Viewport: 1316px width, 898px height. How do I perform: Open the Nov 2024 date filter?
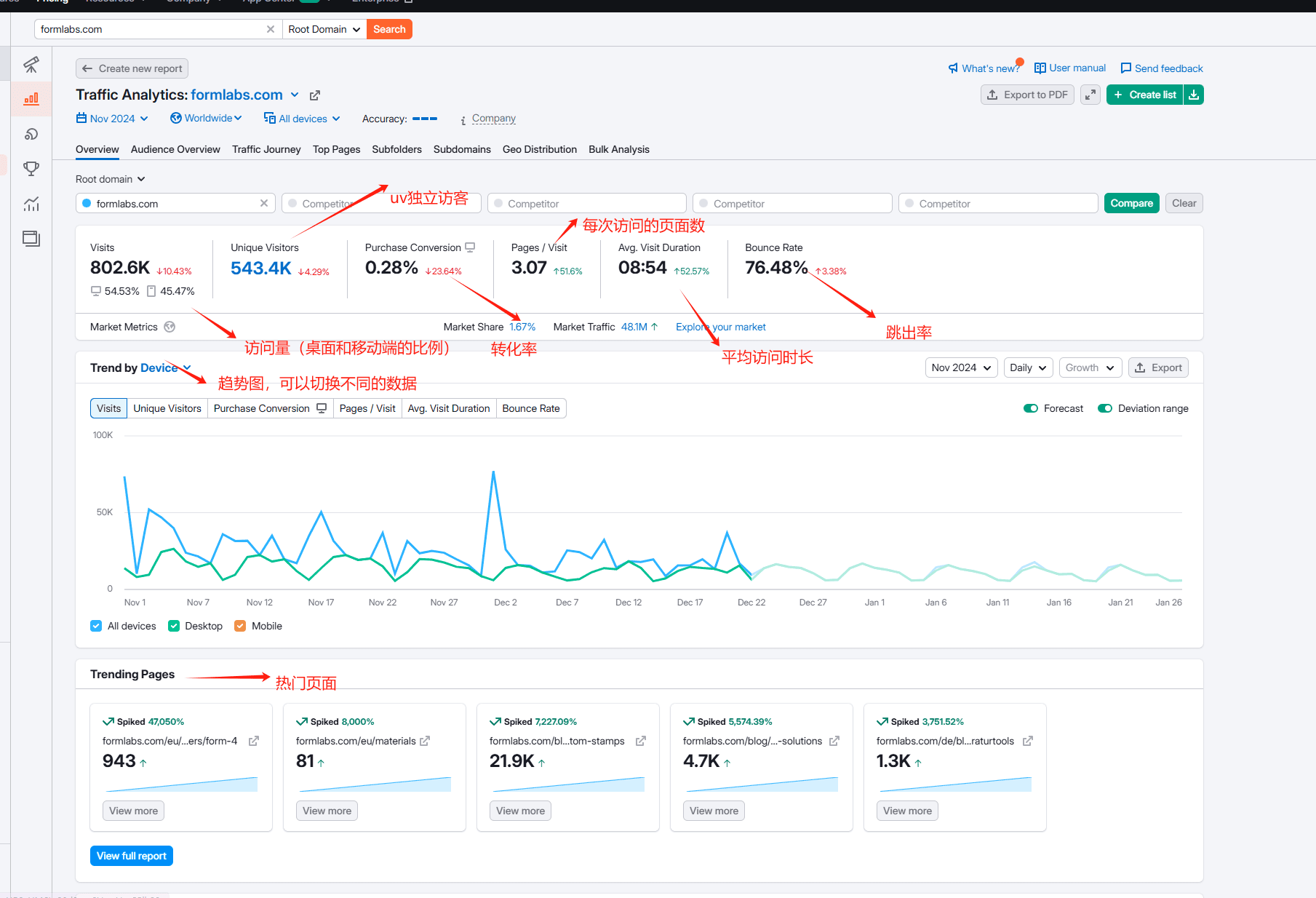113,119
